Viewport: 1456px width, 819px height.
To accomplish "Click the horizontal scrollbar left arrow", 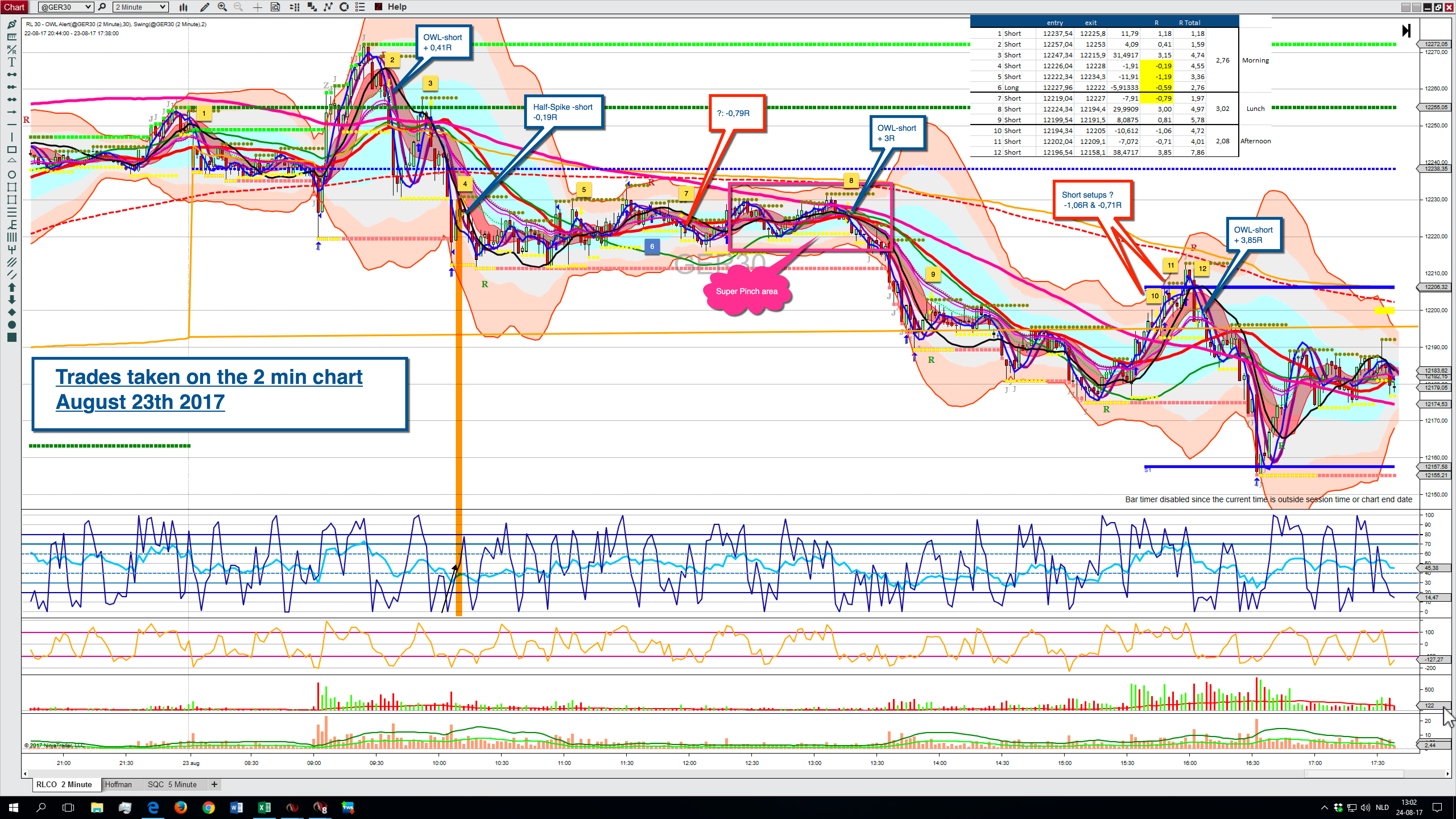I will [x=25, y=774].
